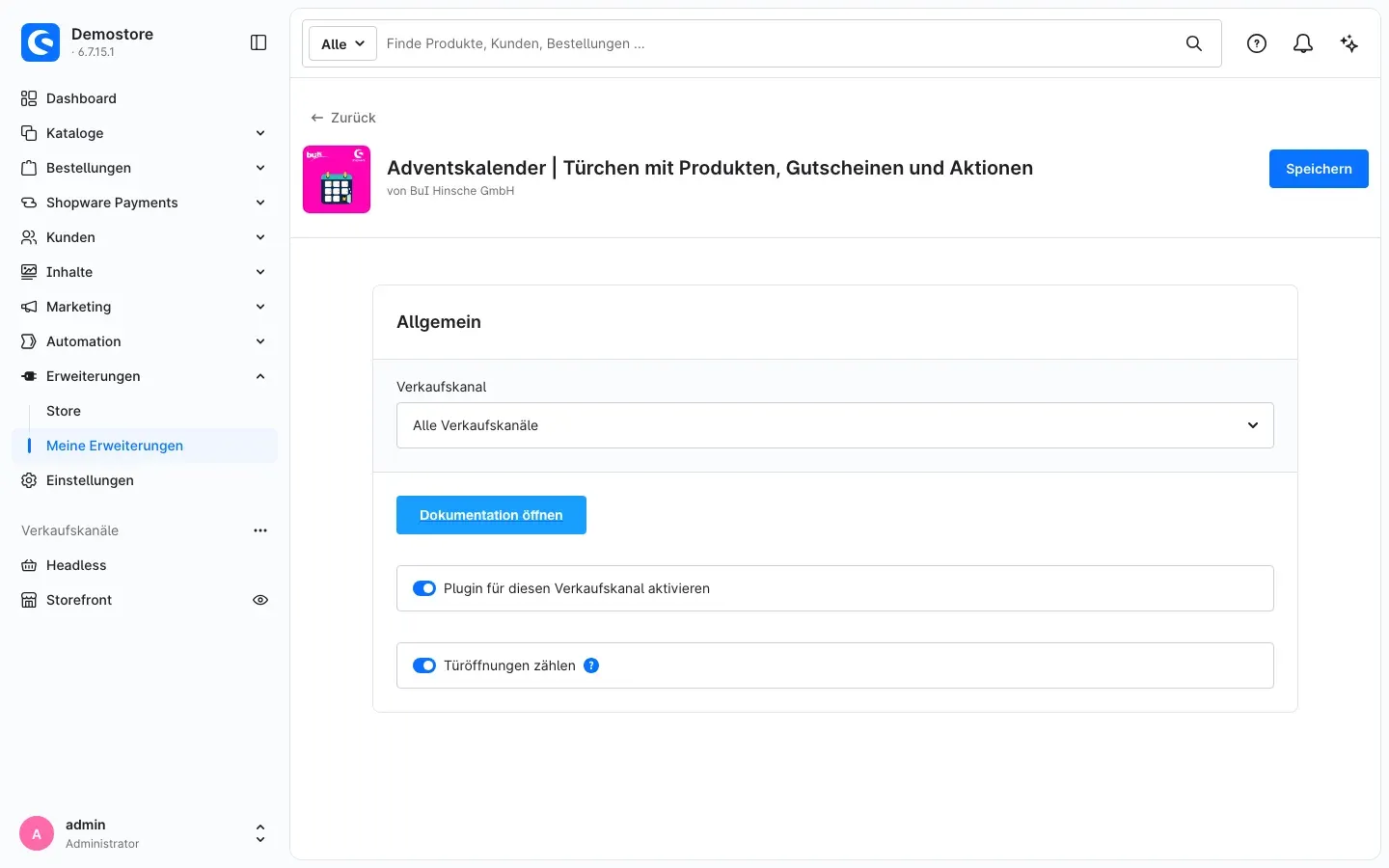Click the von BuI Hinsche GmbH text
This screenshot has height=868, width=1389.
point(450,191)
